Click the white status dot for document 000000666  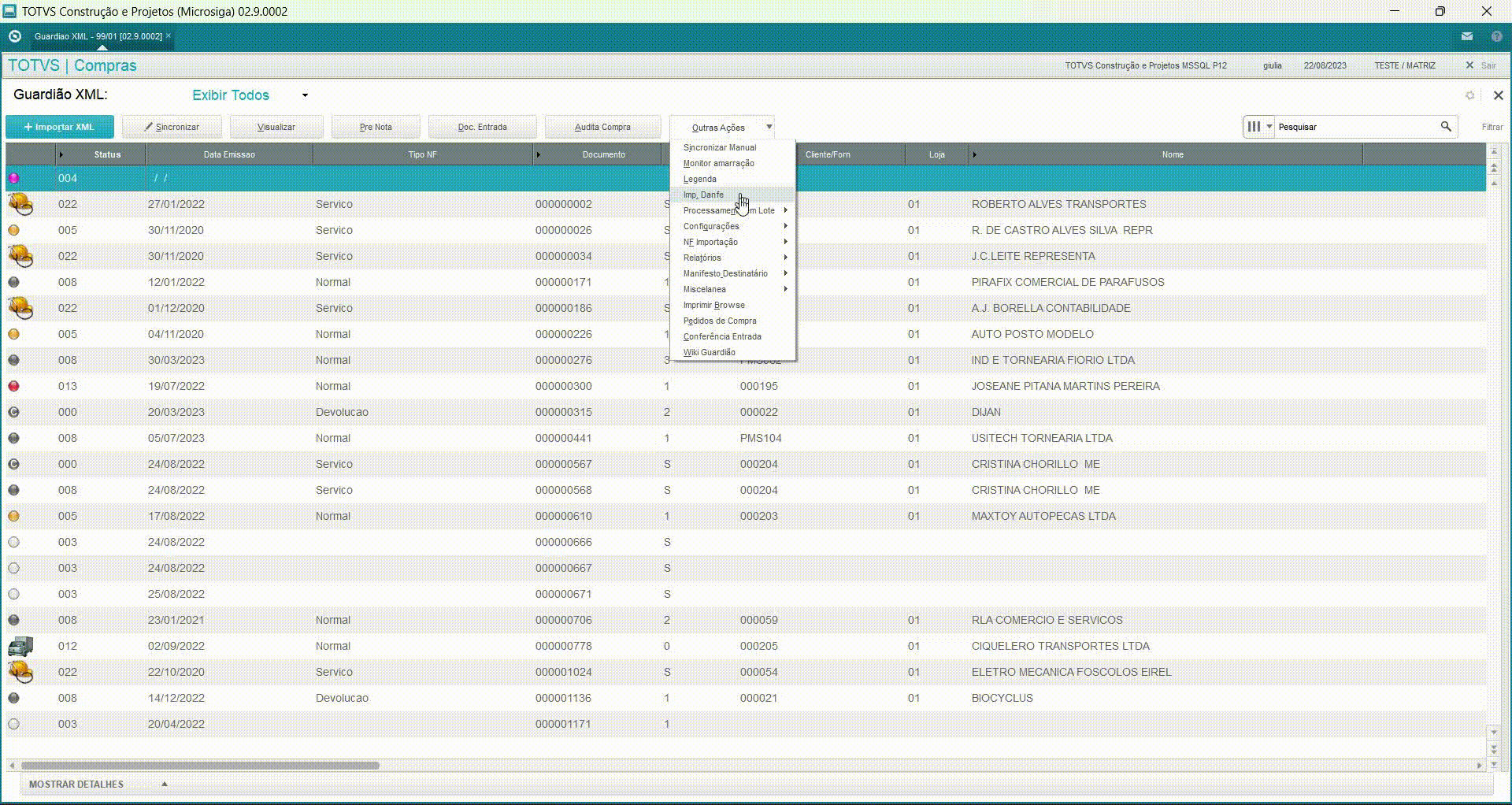[x=13, y=542]
